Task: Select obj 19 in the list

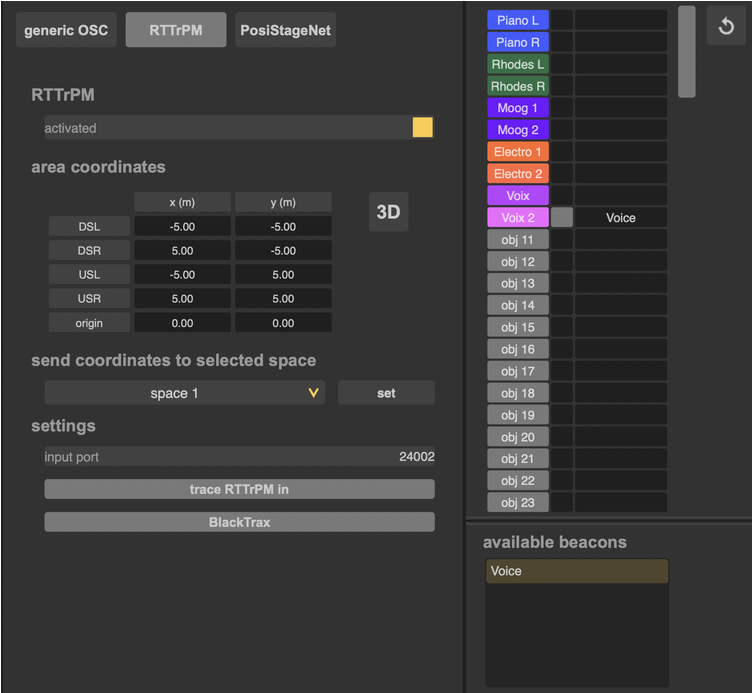Action: (x=518, y=415)
